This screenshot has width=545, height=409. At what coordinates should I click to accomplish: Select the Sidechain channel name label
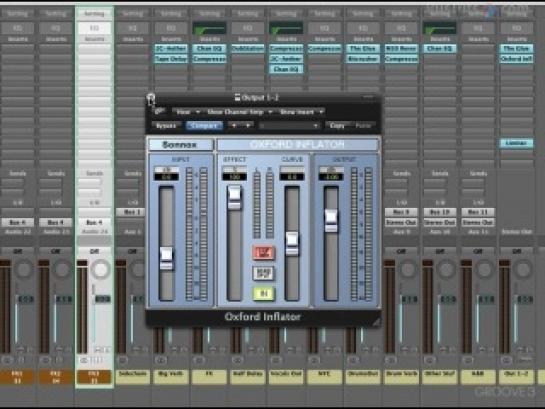click(132, 377)
